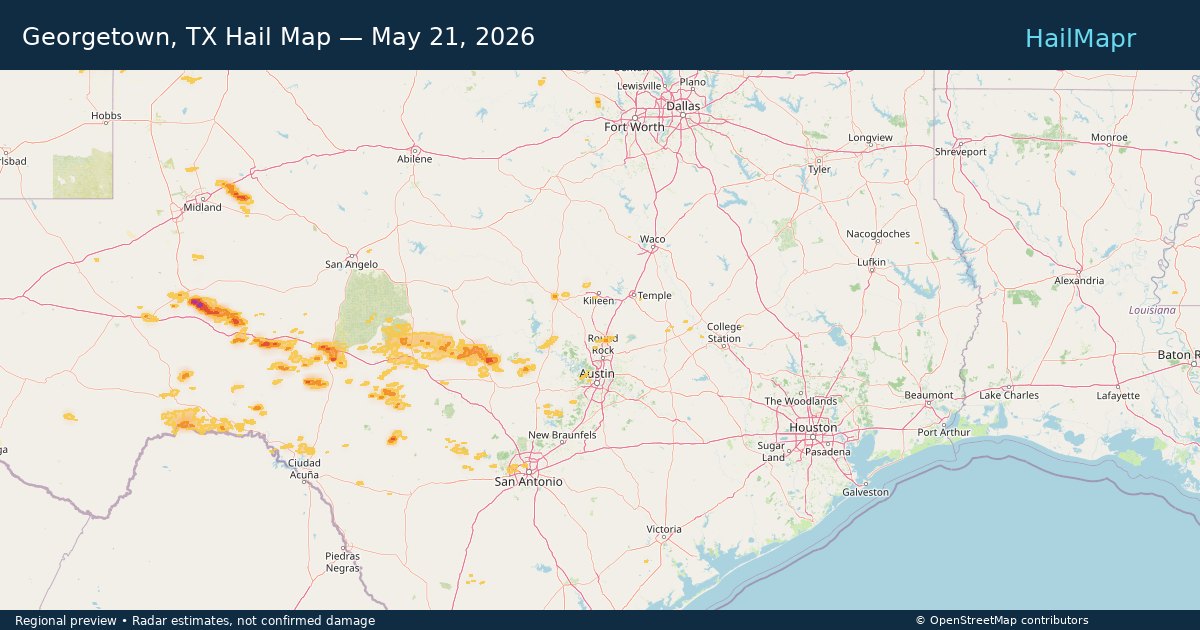Click the hail swath northeast of Midland
The height and width of the screenshot is (630, 1200).
point(236,192)
